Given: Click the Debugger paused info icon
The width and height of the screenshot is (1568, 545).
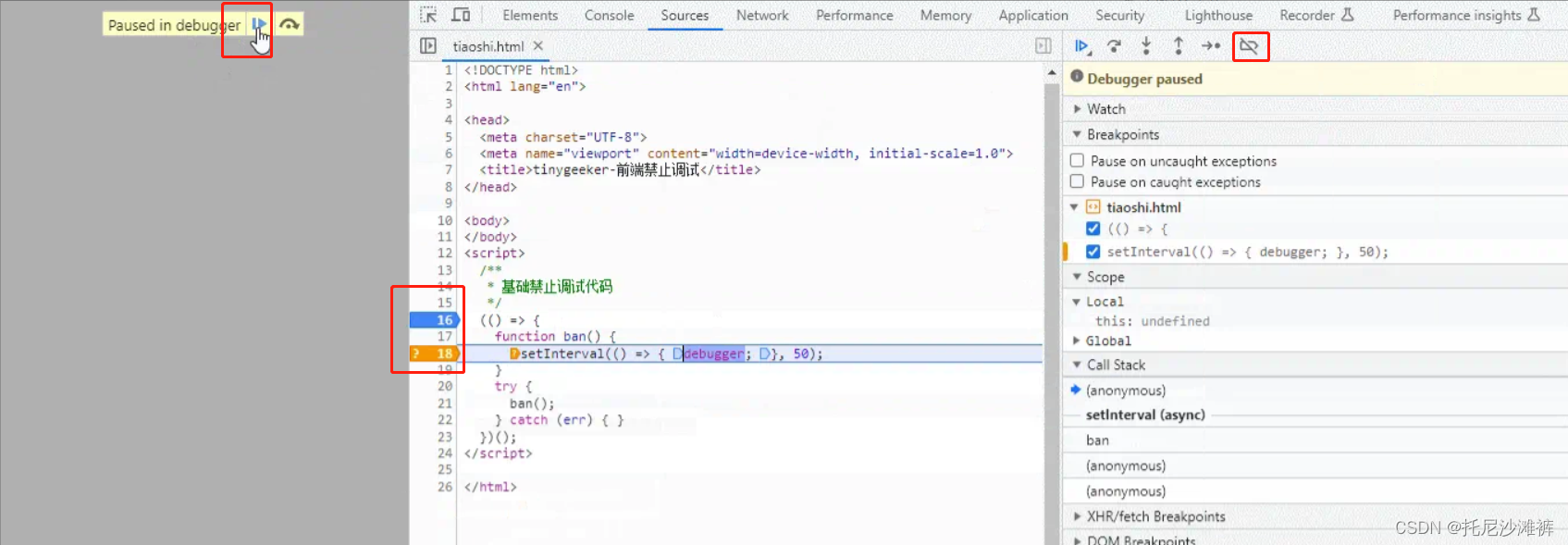Looking at the screenshot, I should coord(1077,77).
